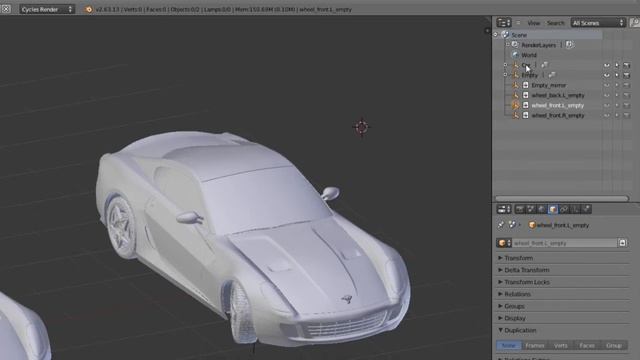
Task: Select Frames duplication option
Action: click(x=534, y=345)
